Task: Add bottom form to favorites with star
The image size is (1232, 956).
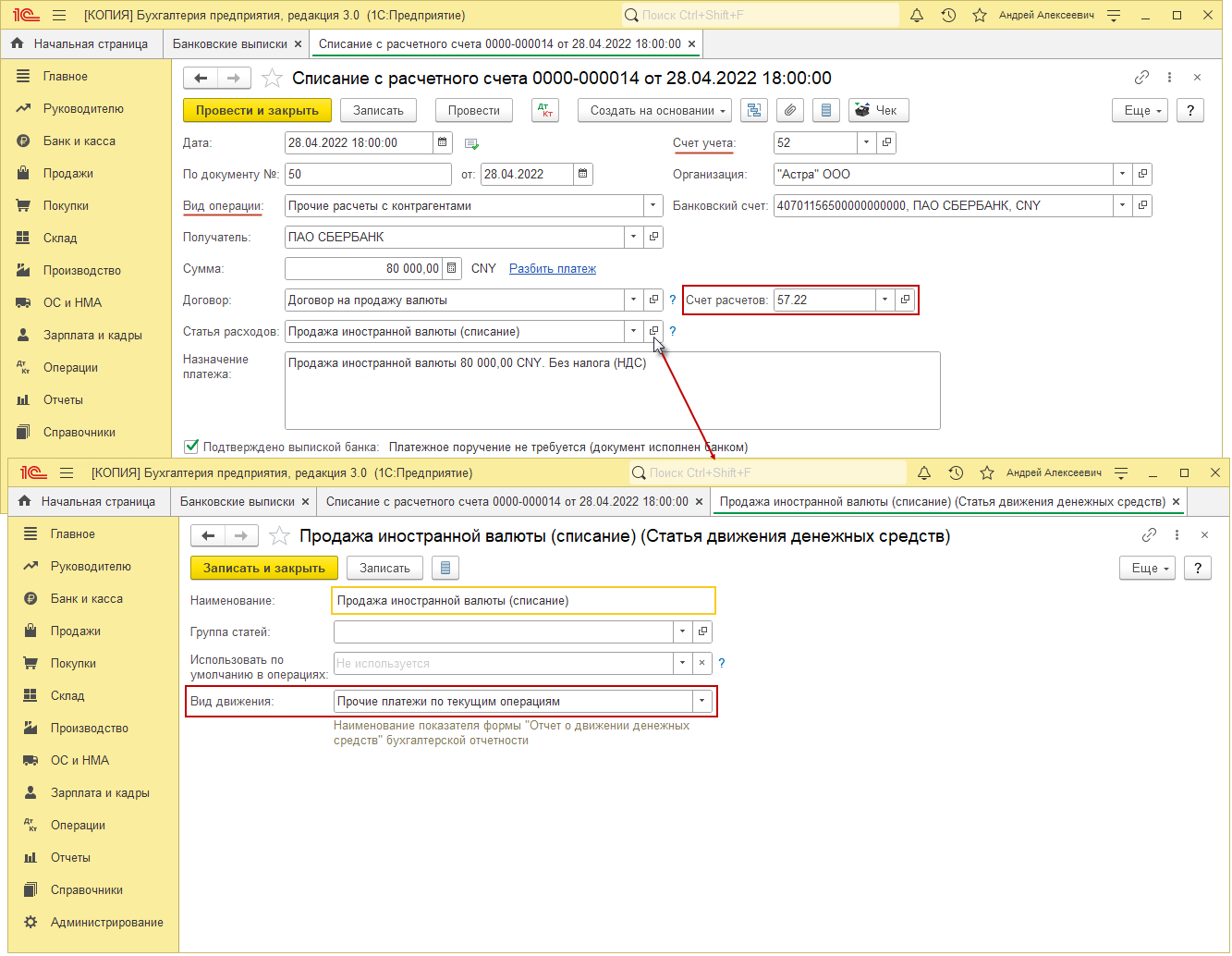Action: click(279, 536)
